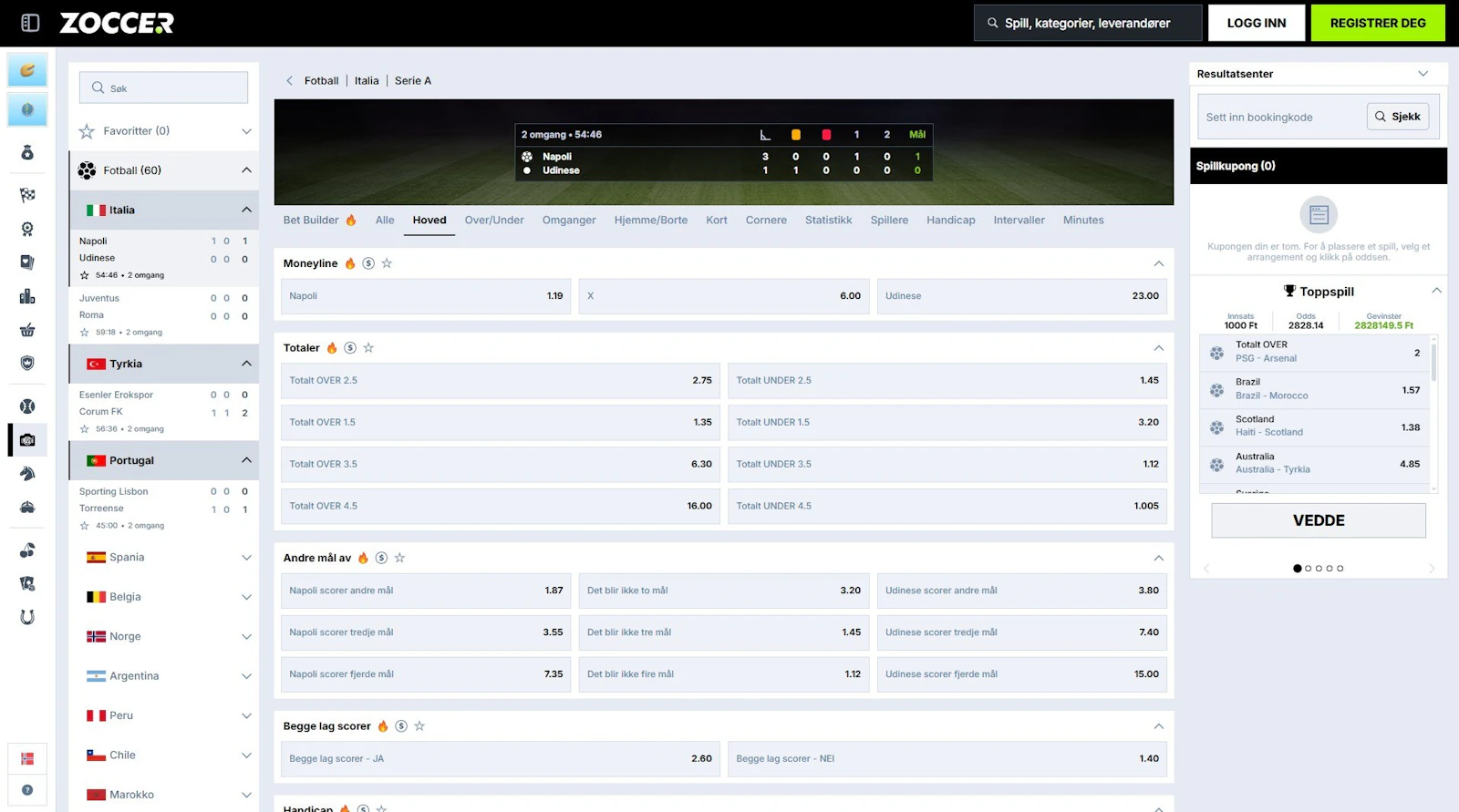
Task: Click the cash-out dollar icon next to Begge lag scorer
Action: point(401,726)
